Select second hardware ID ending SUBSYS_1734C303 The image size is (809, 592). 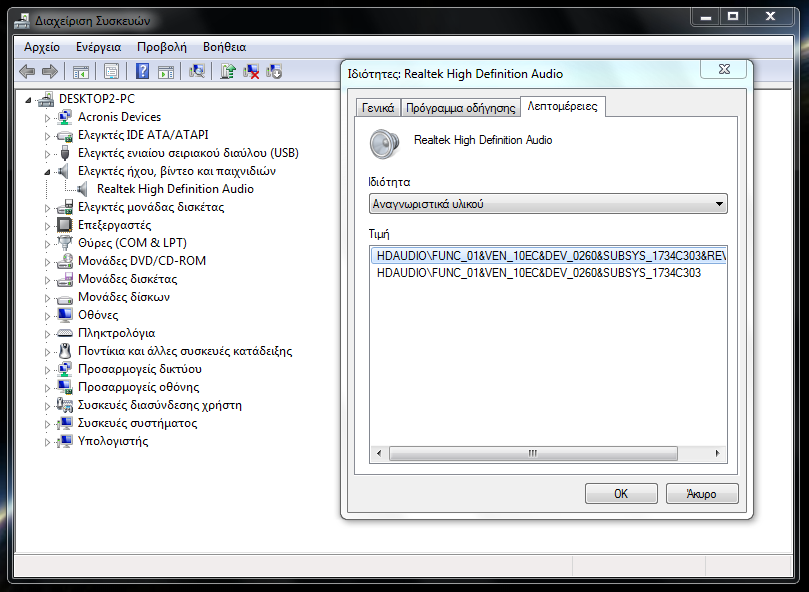click(539, 273)
